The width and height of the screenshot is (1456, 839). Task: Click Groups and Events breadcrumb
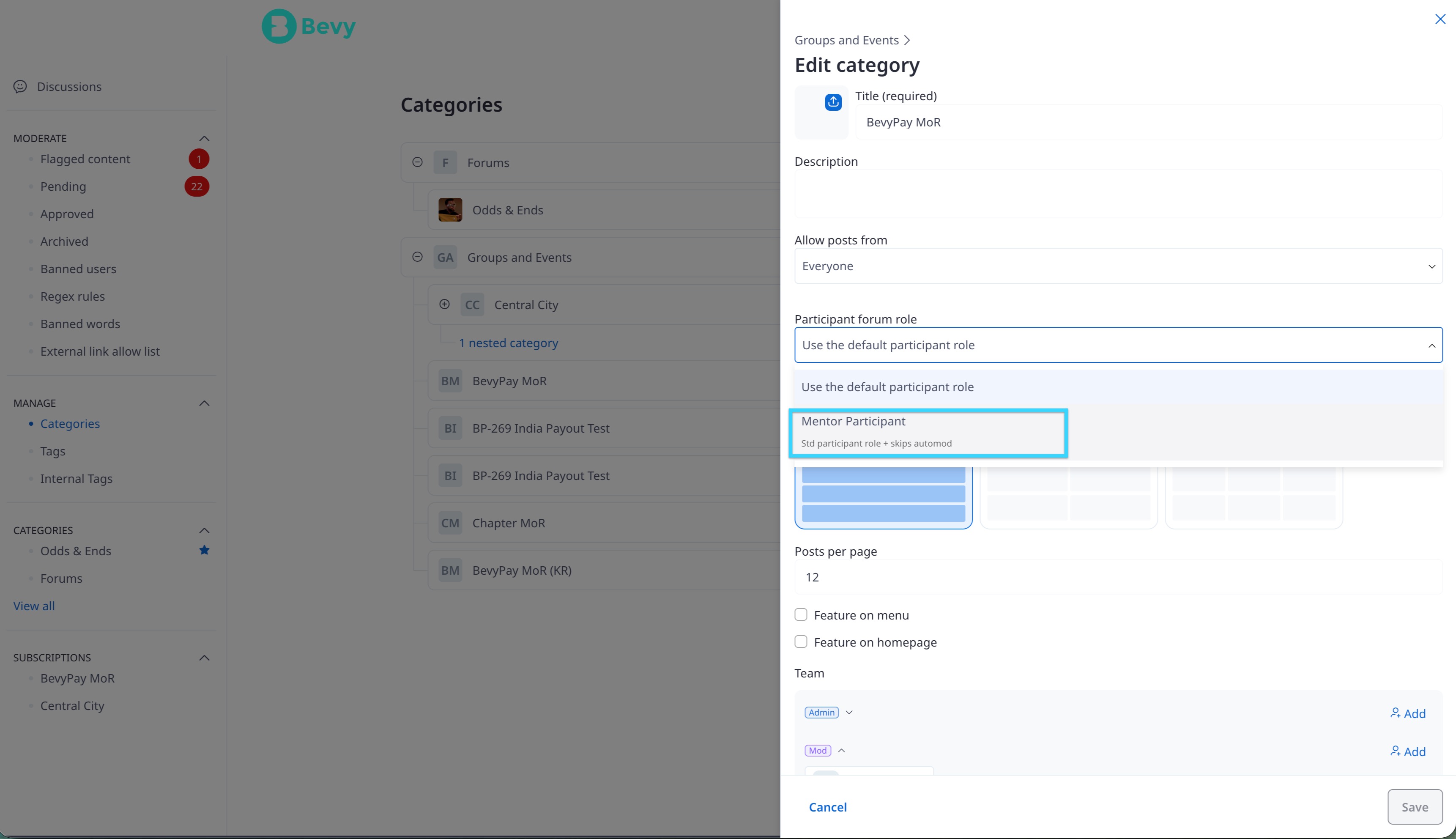click(x=847, y=40)
